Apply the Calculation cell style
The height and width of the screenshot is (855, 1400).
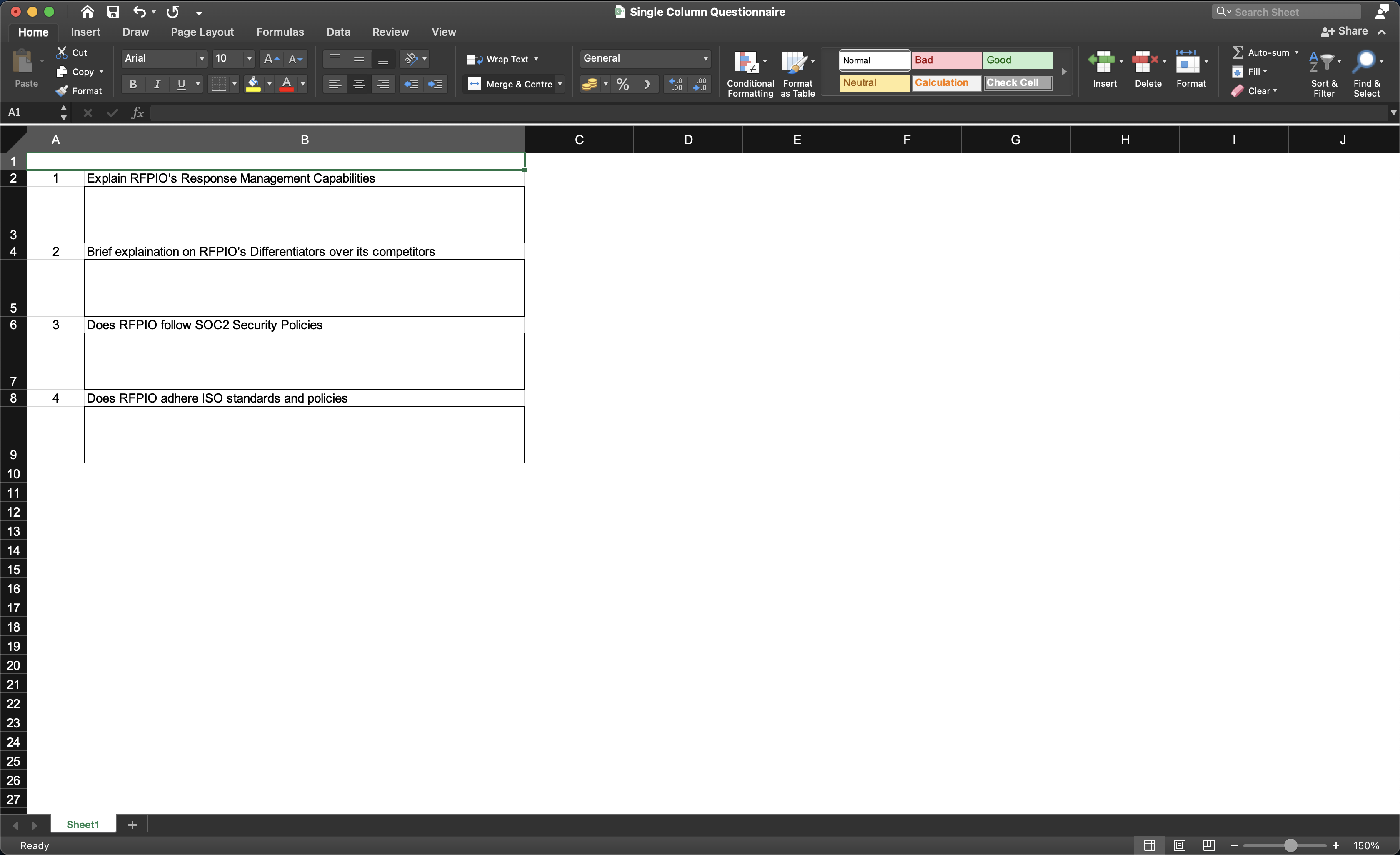click(x=946, y=83)
